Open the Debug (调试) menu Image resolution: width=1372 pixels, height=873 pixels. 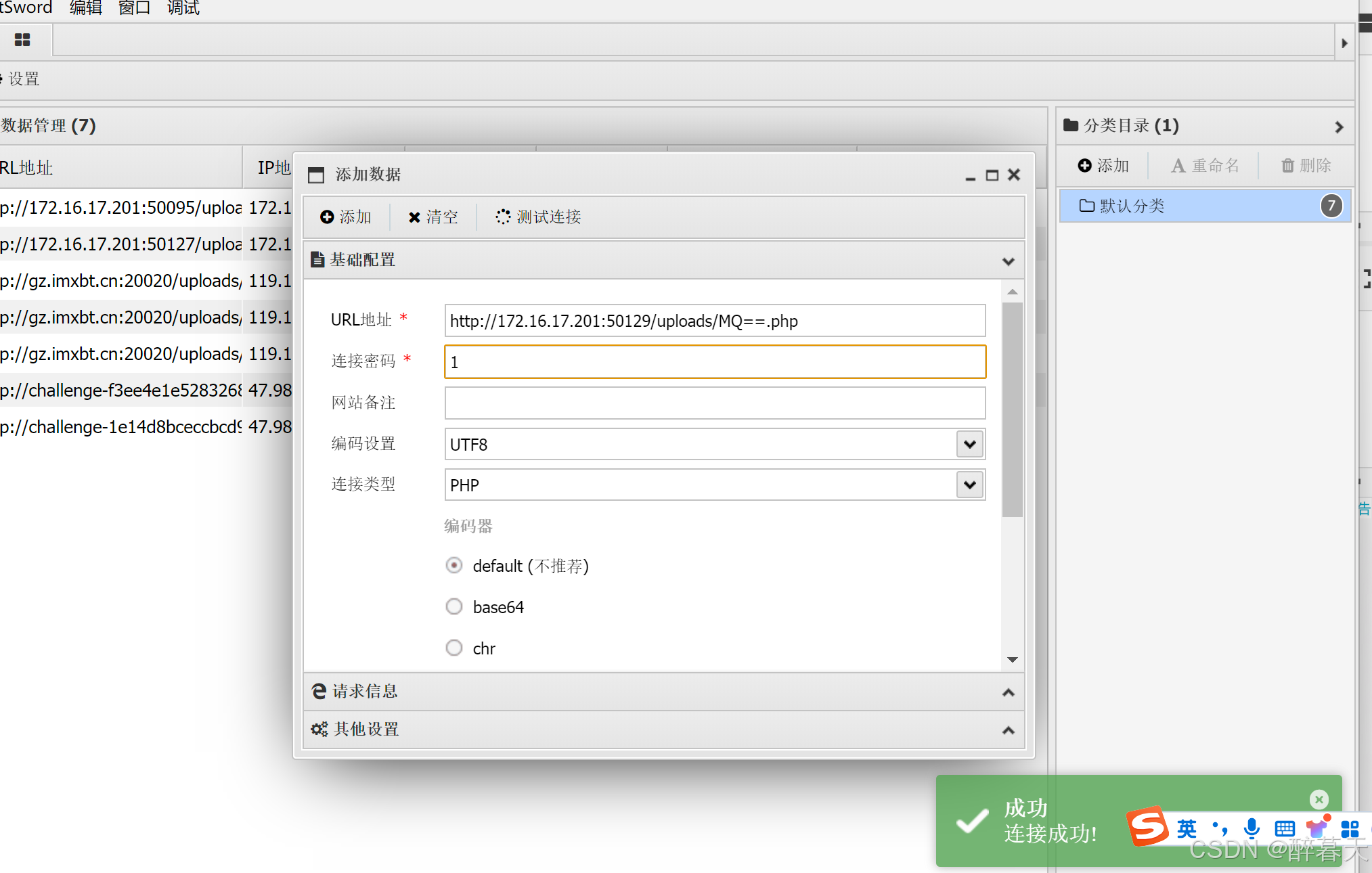[x=183, y=7]
